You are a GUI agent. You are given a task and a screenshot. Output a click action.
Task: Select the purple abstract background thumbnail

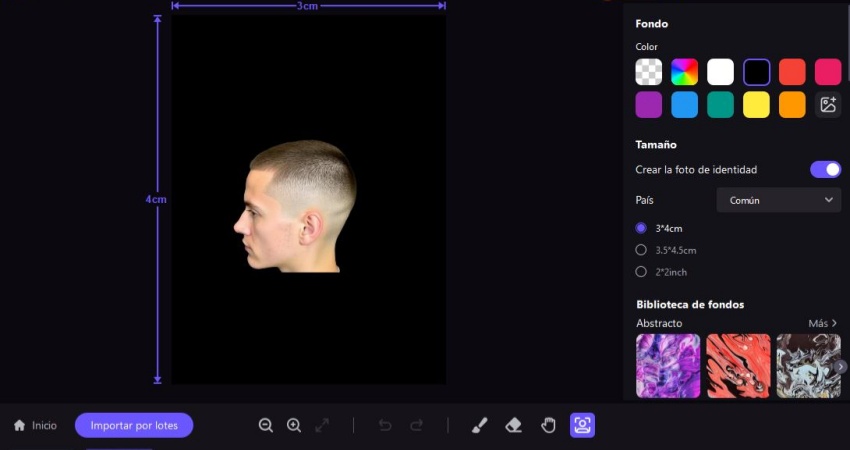[668, 366]
